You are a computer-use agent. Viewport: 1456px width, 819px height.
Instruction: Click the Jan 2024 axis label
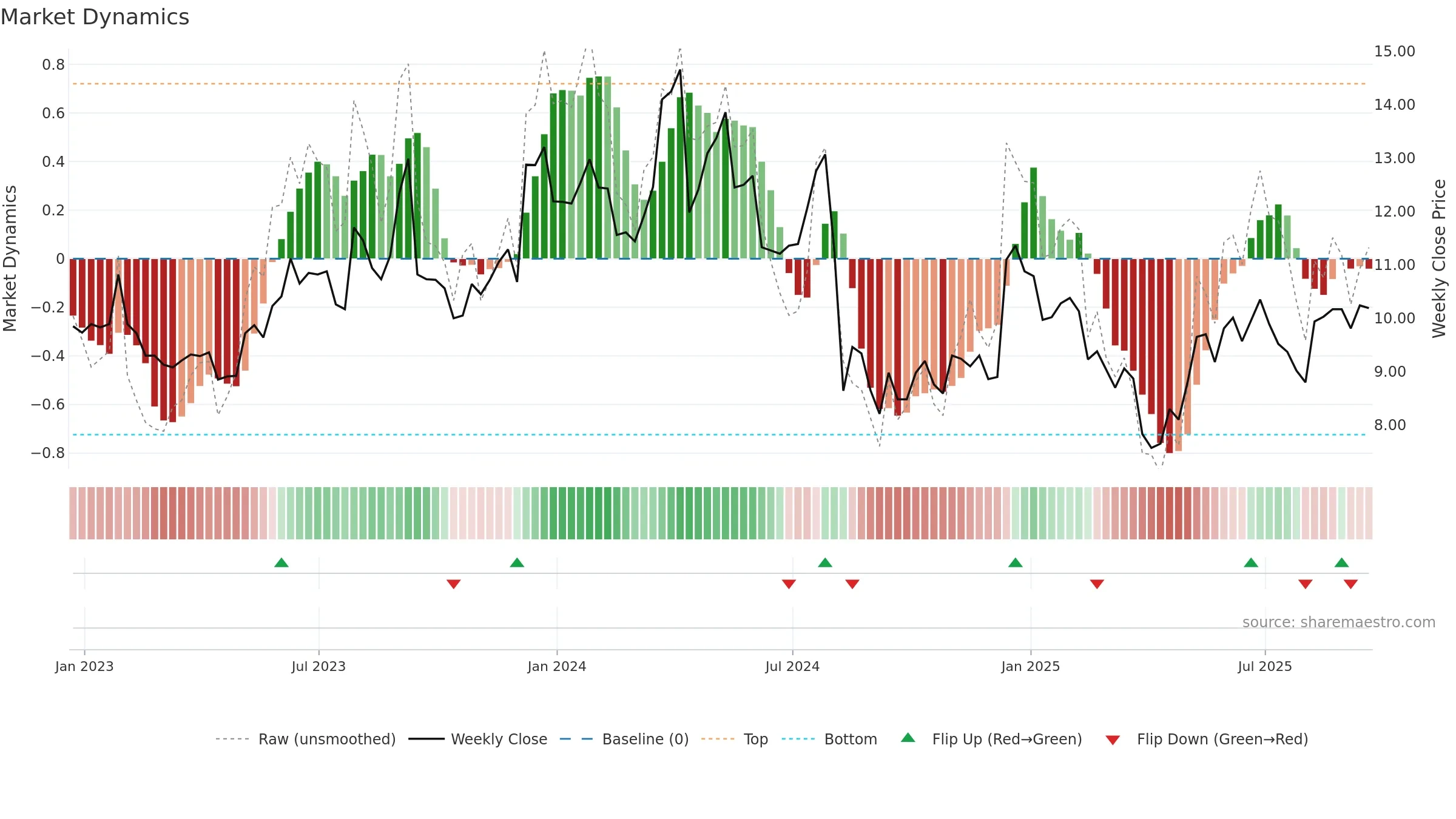[x=557, y=666]
